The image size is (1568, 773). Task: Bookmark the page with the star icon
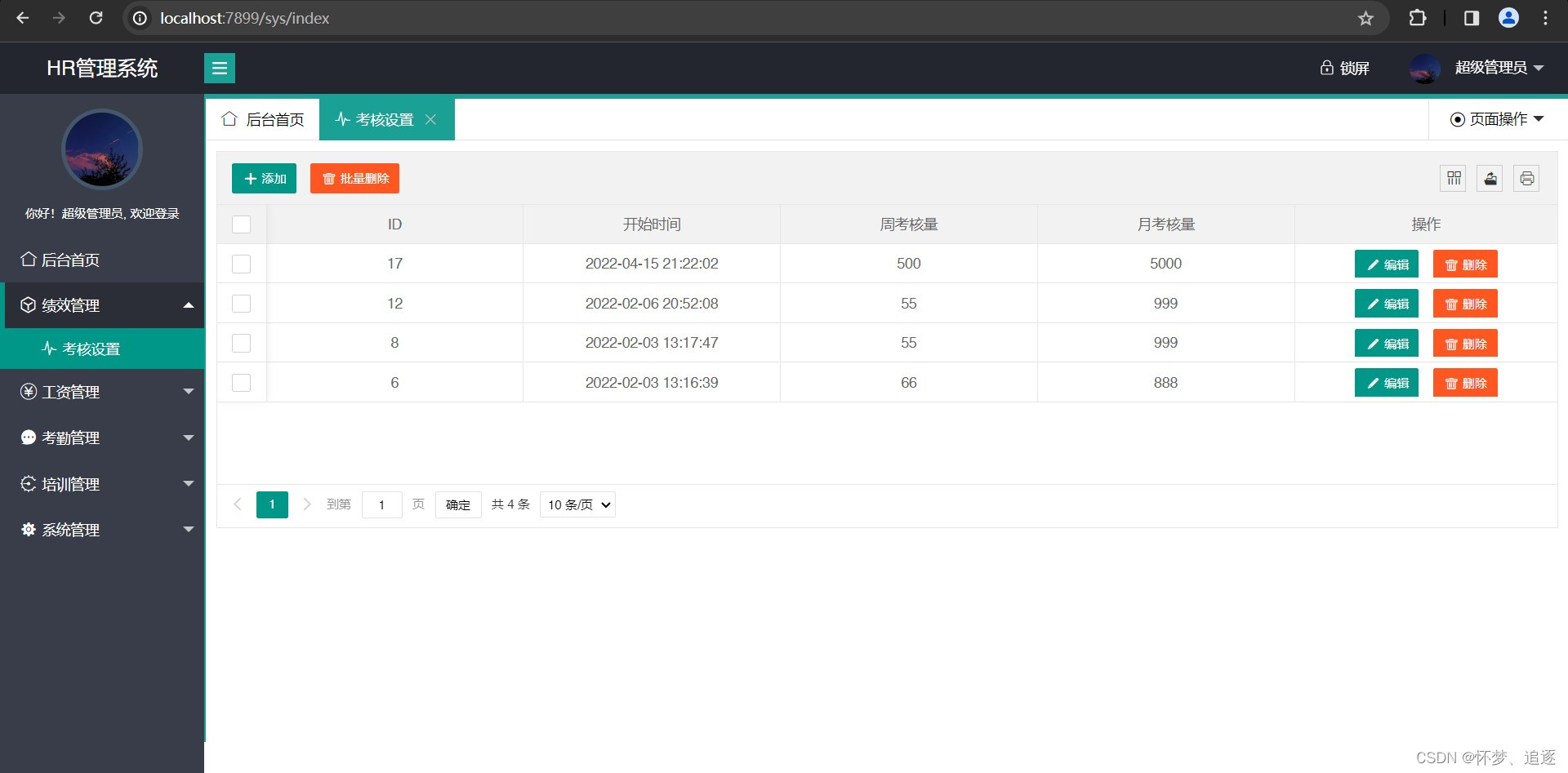(x=1365, y=18)
